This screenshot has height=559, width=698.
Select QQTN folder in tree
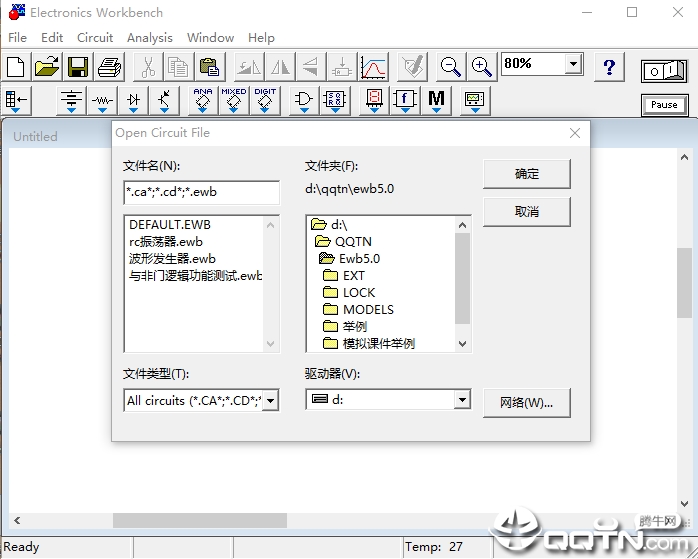point(343,242)
